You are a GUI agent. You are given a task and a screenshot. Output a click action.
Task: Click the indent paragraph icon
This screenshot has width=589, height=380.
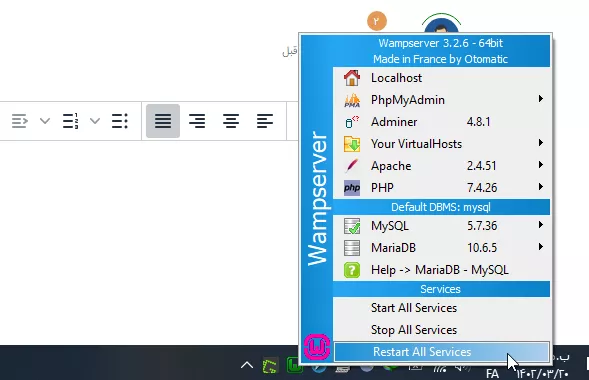click(20, 121)
